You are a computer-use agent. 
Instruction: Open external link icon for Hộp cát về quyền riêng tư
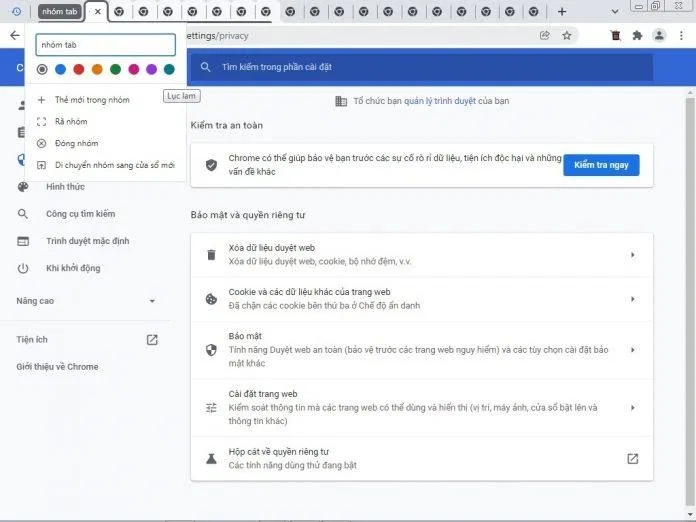click(632, 458)
